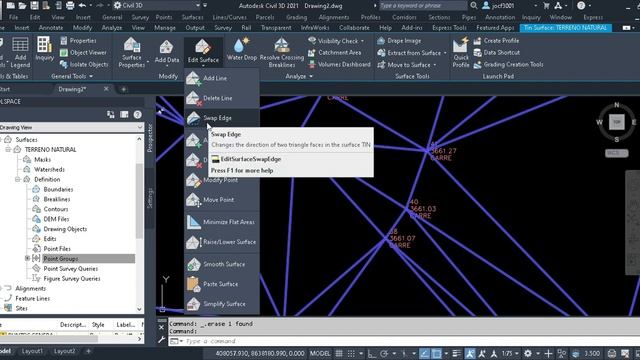The height and width of the screenshot is (360, 640).
Task: Click Create Profile in Launch Pad
Action: pos(496,41)
